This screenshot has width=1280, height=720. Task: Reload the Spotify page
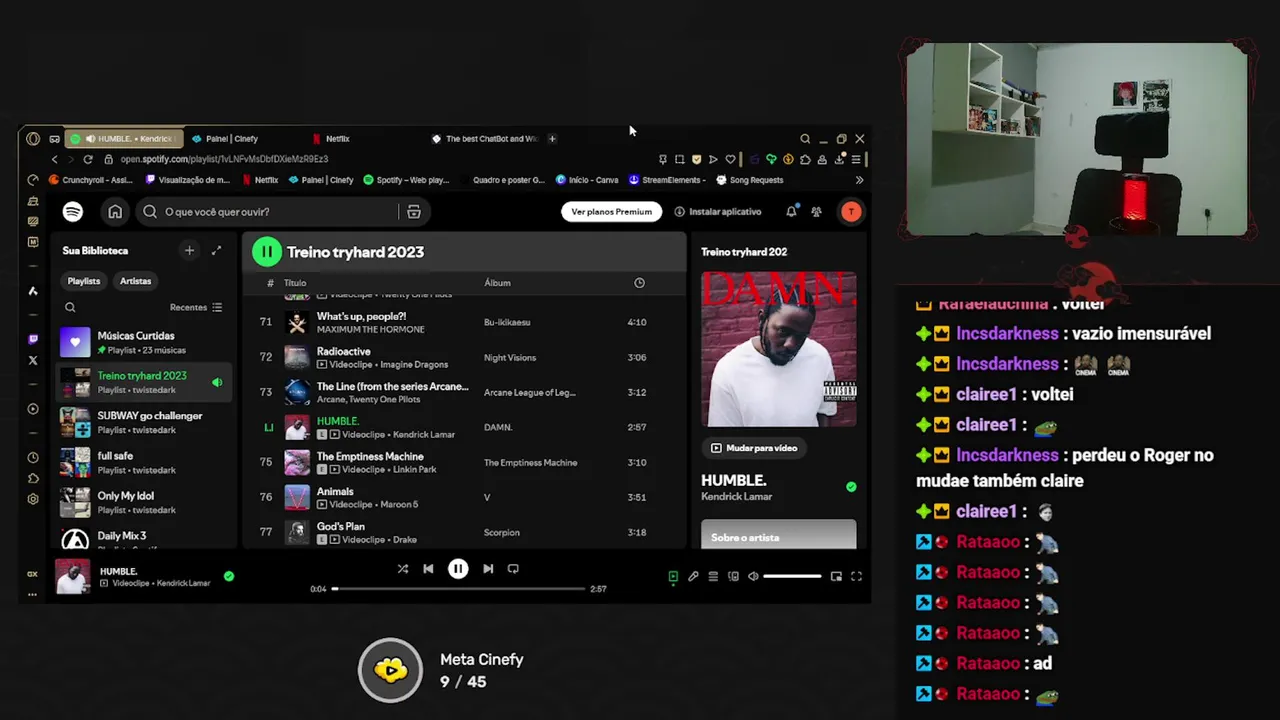click(88, 159)
